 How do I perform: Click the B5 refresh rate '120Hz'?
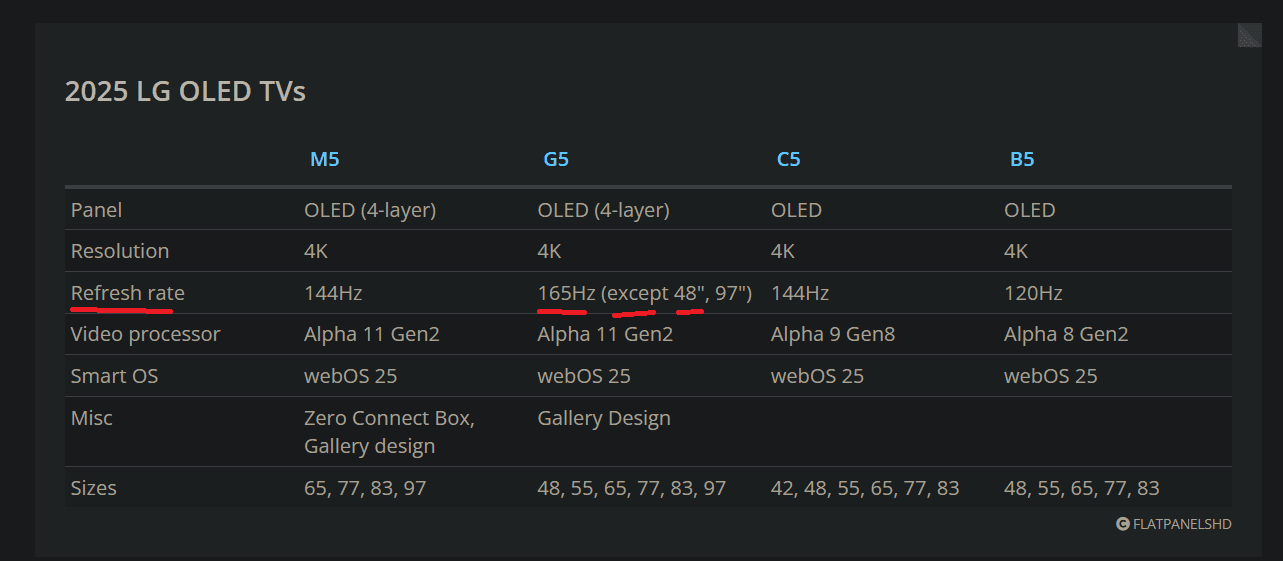click(x=1033, y=293)
